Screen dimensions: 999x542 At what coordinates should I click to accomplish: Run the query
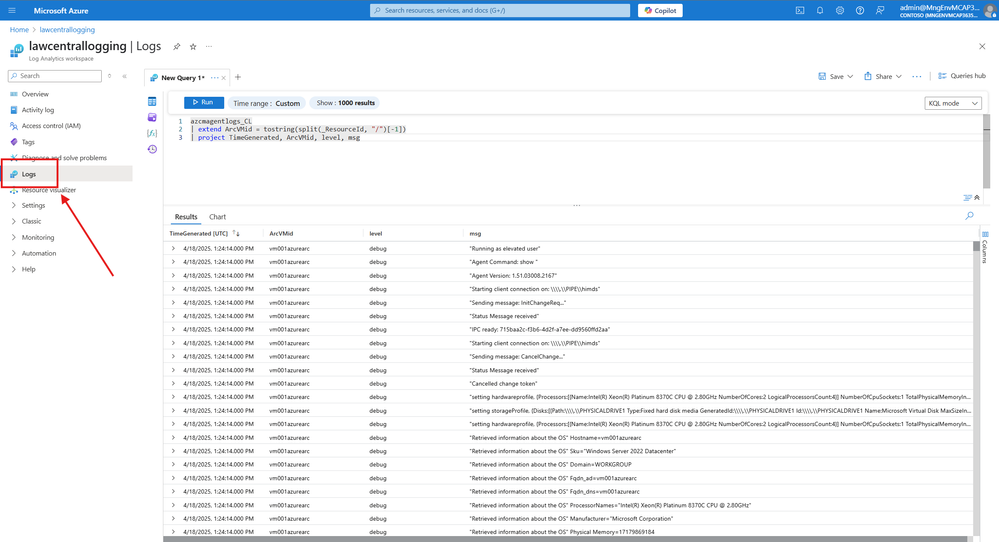tap(203, 103)
